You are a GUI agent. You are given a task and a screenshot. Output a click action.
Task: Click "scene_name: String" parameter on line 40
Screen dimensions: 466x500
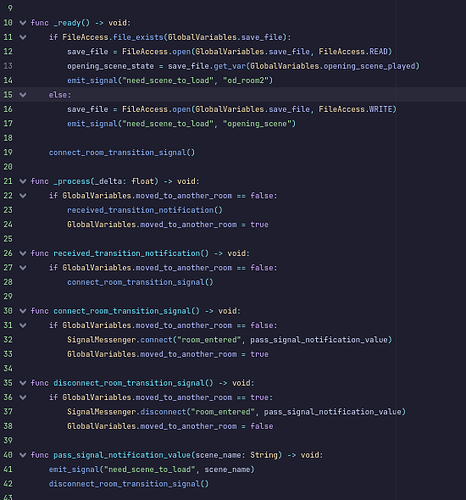click(236, 455)
